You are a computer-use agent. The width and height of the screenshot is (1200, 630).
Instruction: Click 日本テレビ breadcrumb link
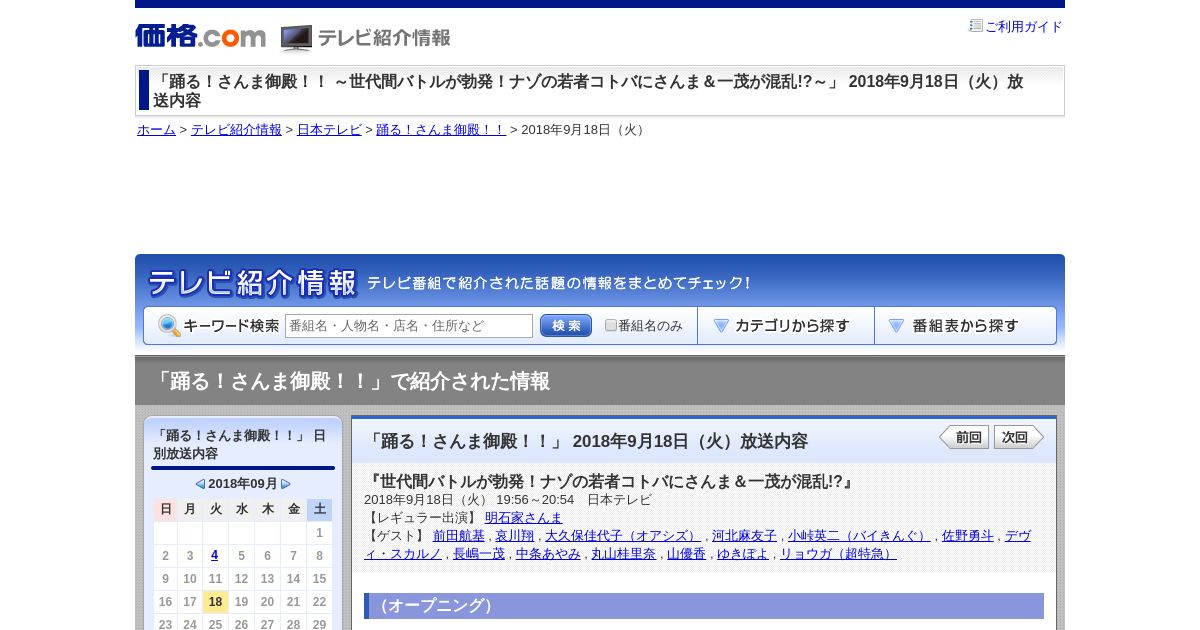pos(329,130)
